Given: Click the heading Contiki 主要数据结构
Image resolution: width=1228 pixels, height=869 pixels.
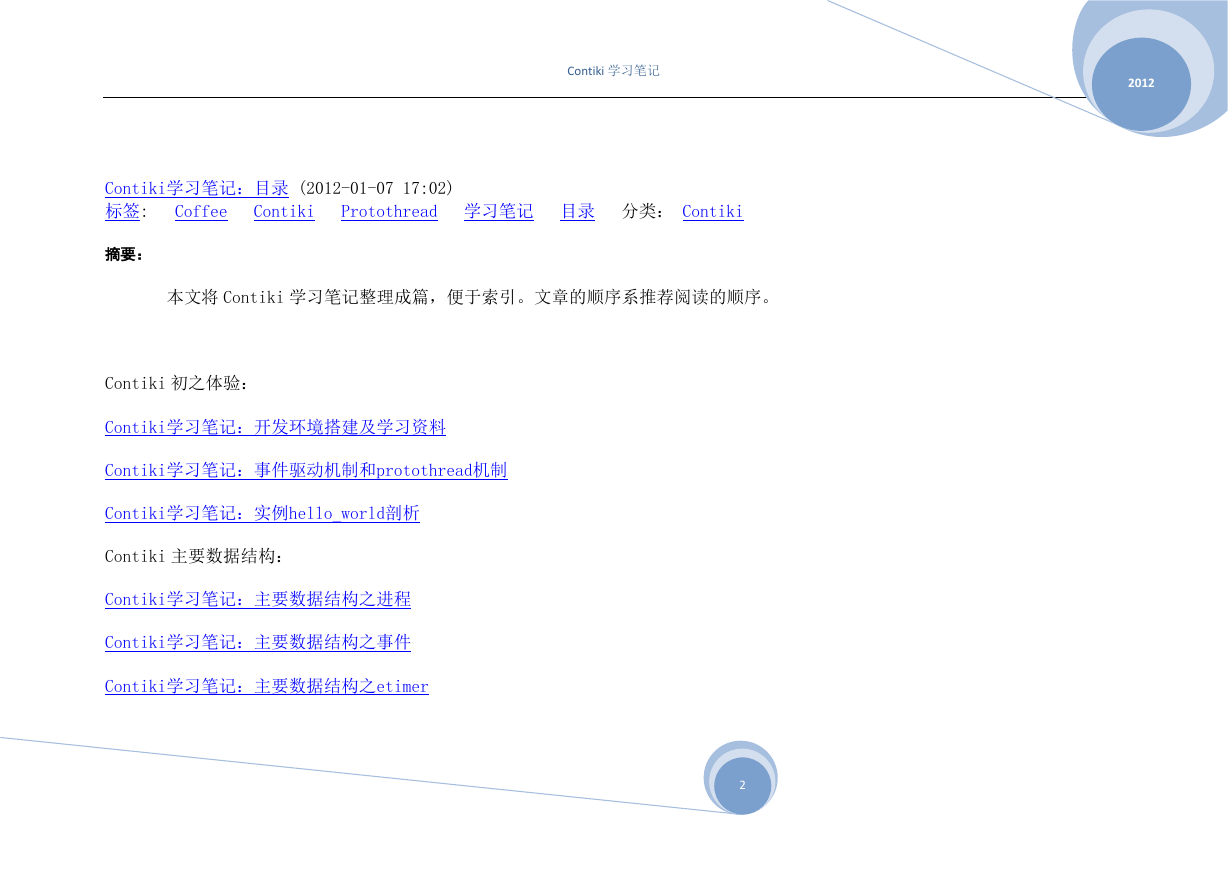Looking at the screenshot, I should [194, 556].
